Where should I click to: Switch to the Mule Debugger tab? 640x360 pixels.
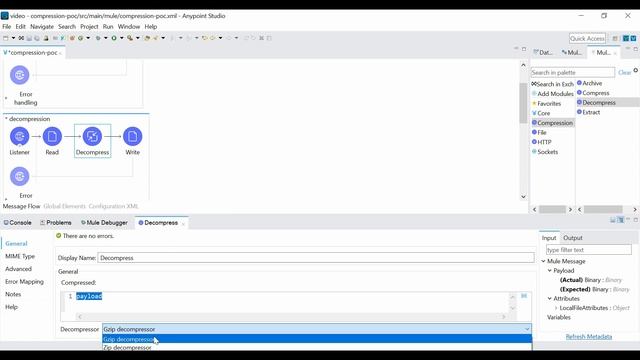coord(104,223)
